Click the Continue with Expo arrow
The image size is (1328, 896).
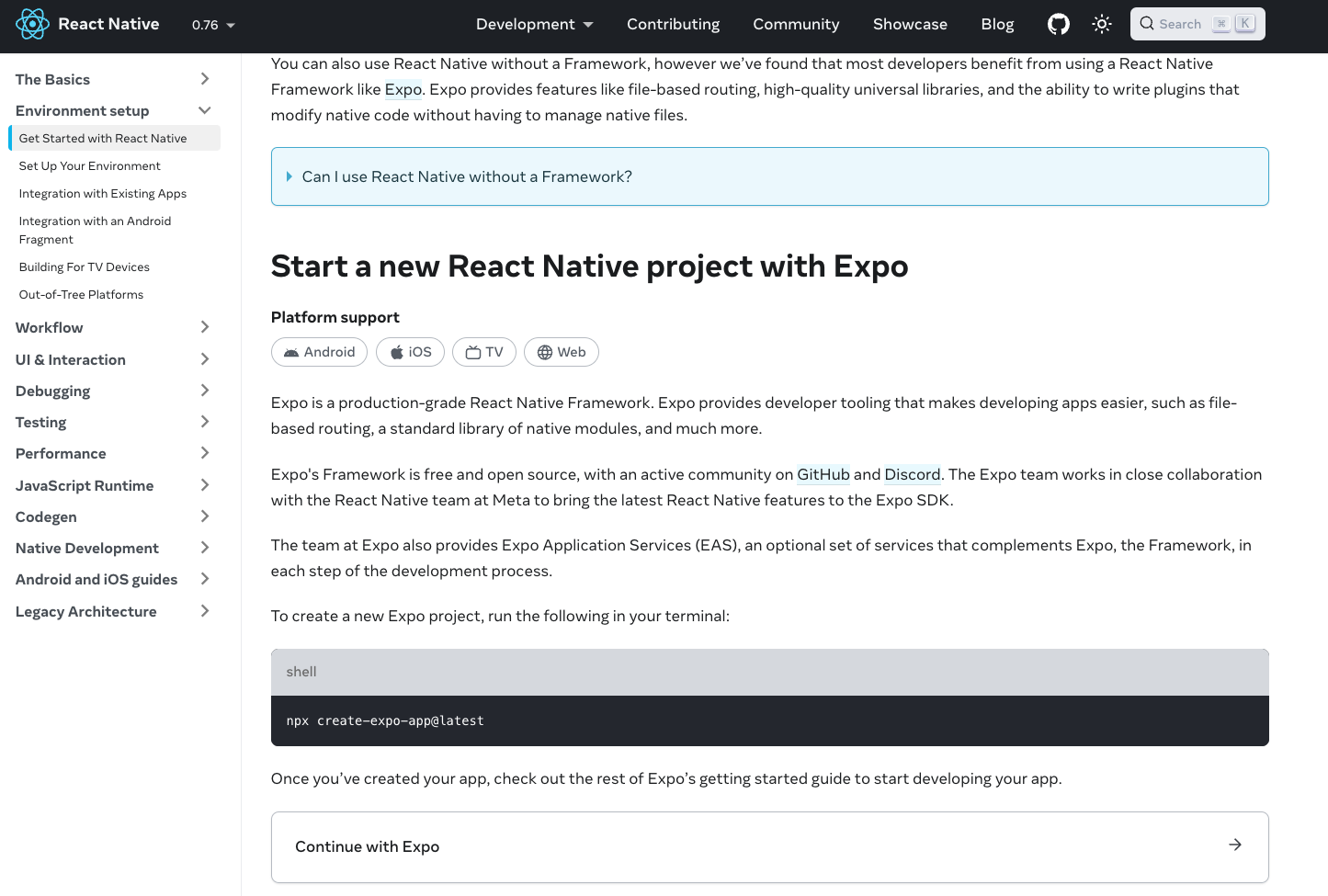point(1235,845)
